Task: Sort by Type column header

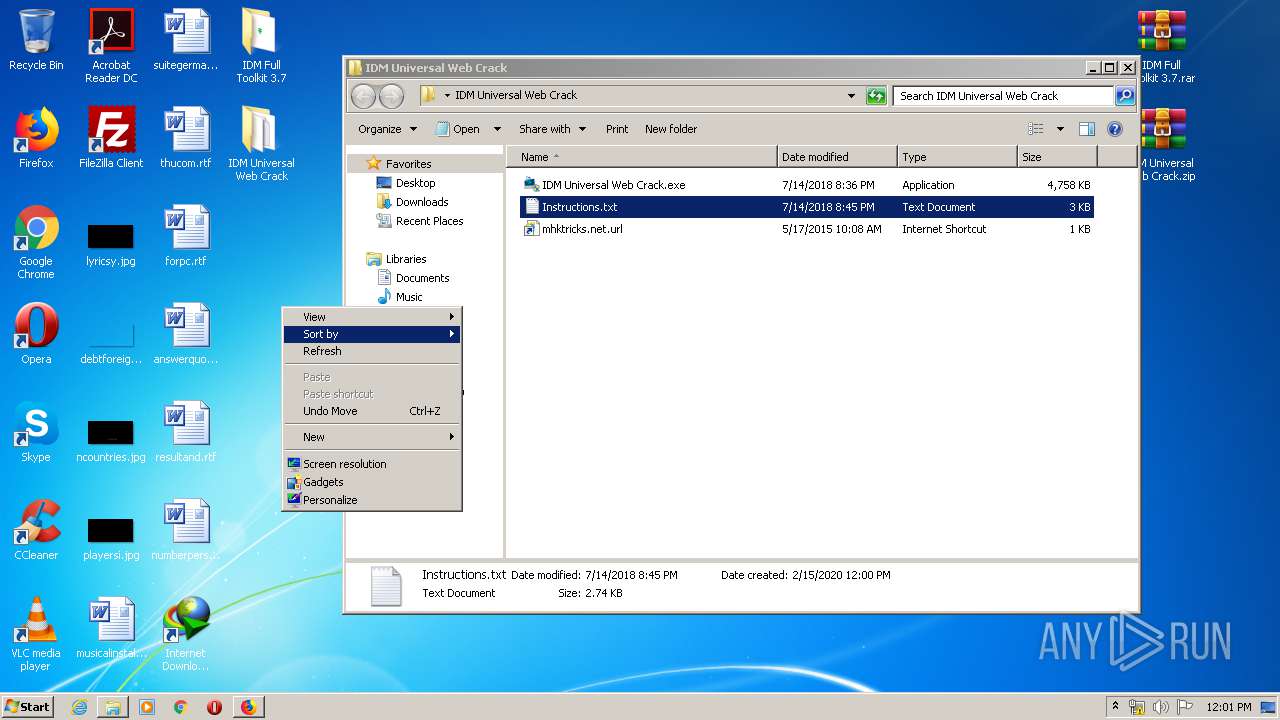Action: [957, 157]
